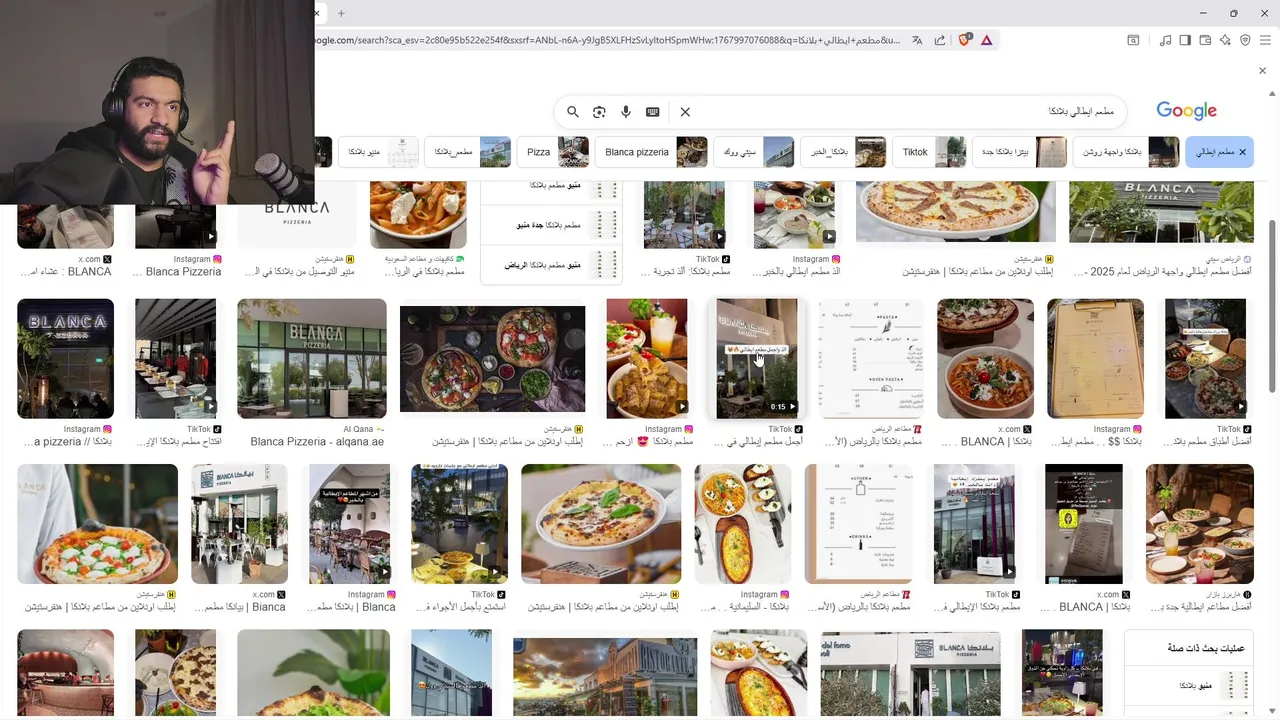Screen dimensions: 1280x720
Task: Select the Pizza filter chip
Action: click(553, 152)
